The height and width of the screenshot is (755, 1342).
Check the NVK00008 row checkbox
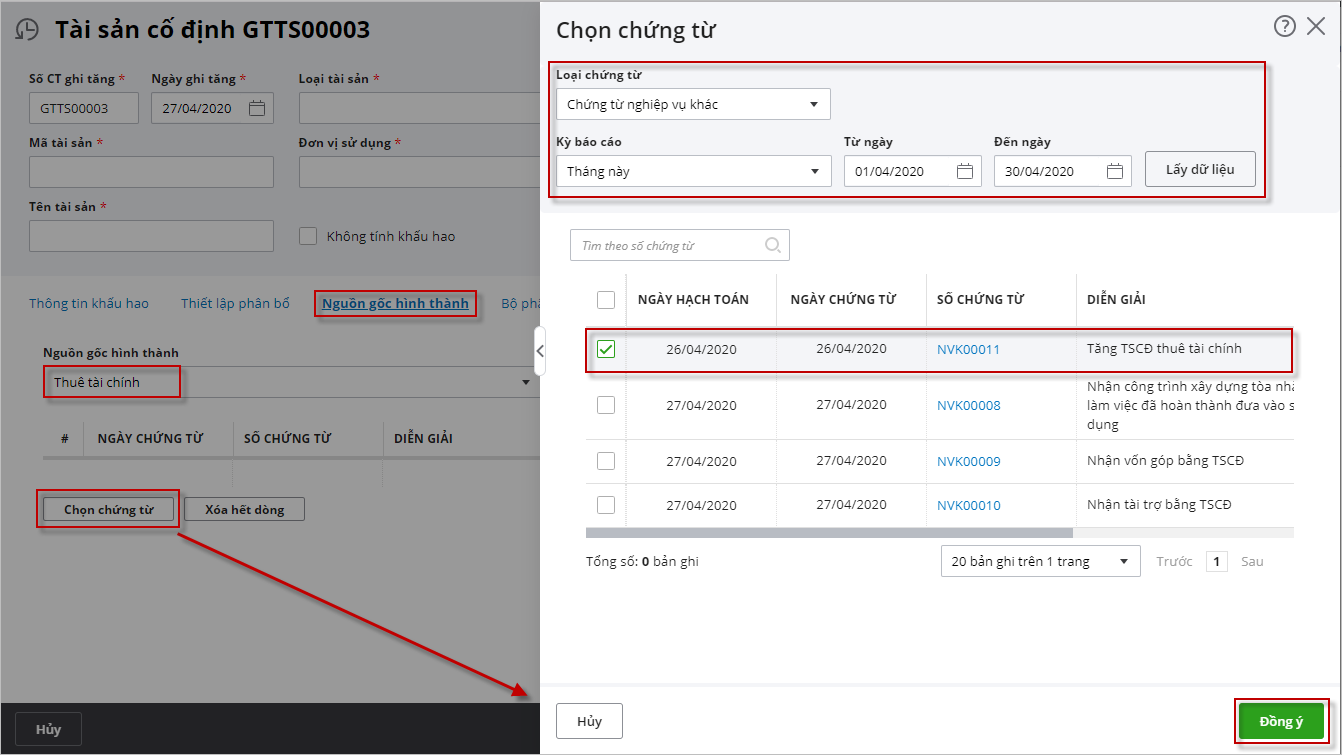click(x=606, y=405)
